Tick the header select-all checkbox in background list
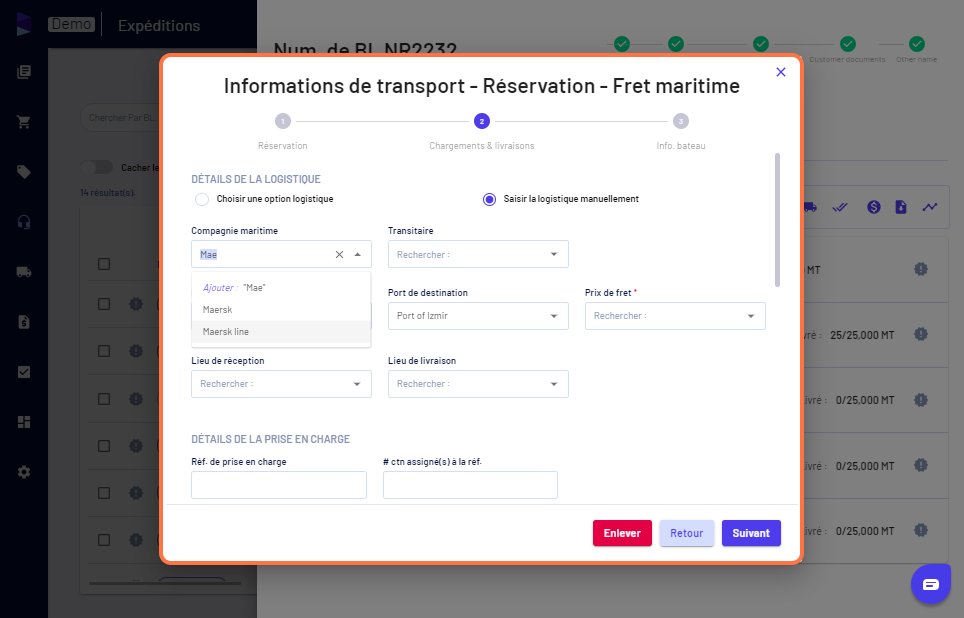Viewport: 964px width, 618px height. tap(104, 264)
